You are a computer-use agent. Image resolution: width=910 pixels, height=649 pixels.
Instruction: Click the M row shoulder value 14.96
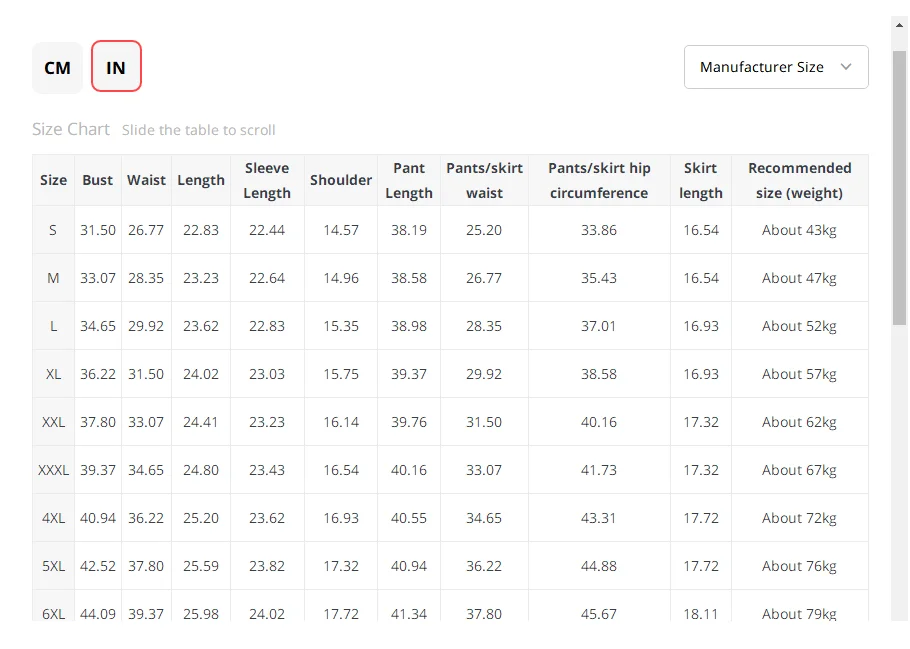[341, 279]
